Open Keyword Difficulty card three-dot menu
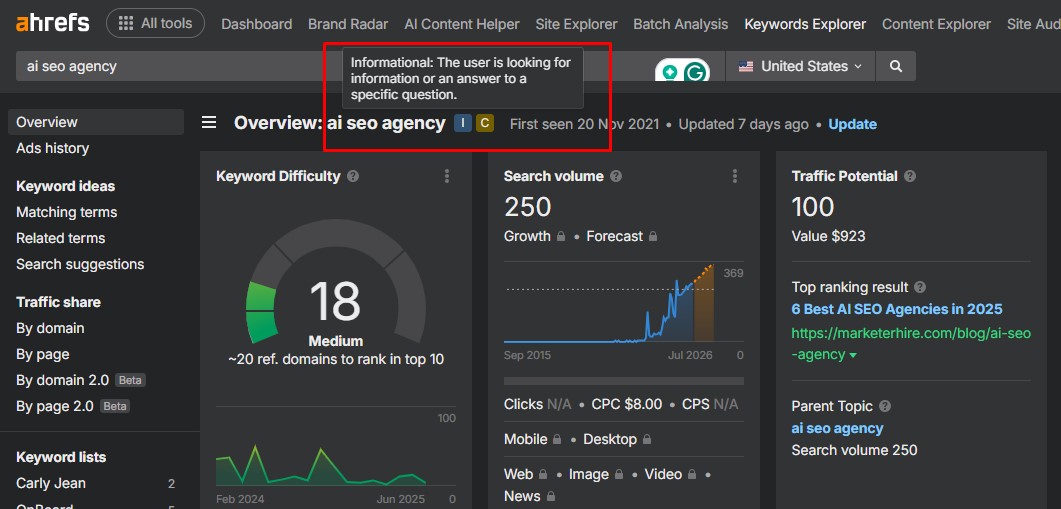The height and width of the screenshot is (509, 1061). 447,176
